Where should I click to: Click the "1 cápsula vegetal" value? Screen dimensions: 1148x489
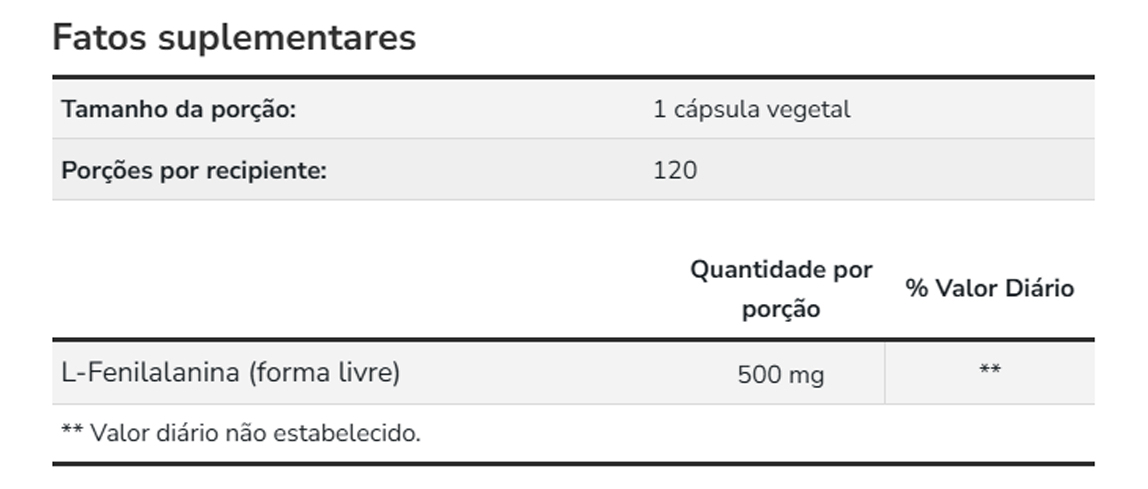[x=751, y=109]
